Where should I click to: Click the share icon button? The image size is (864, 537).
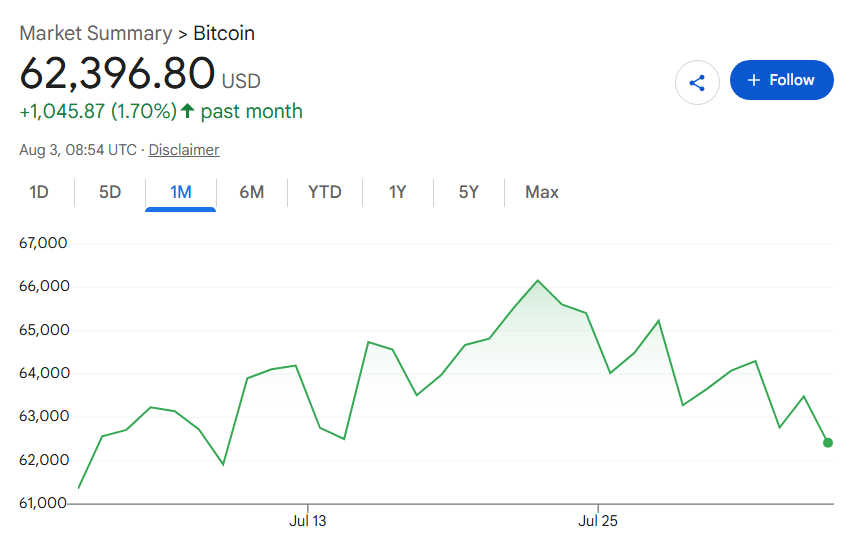tap(697, 83)
